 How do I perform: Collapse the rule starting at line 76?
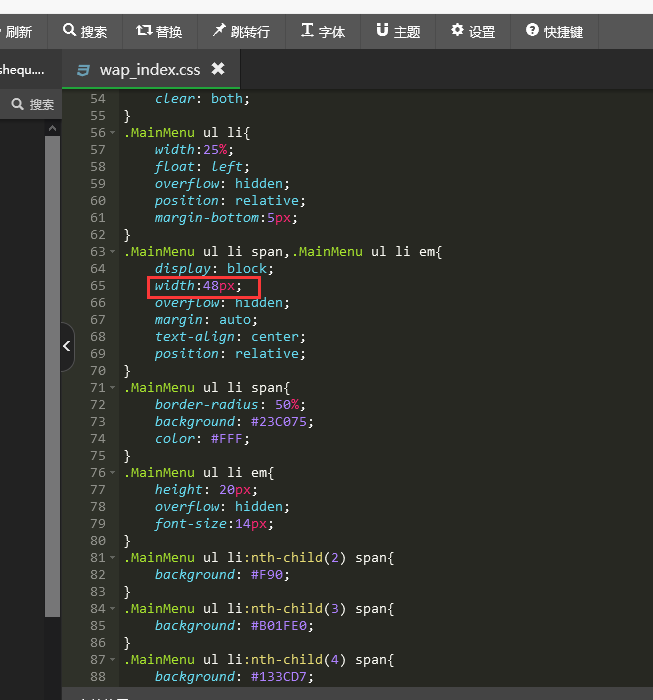tap(113, 473)
